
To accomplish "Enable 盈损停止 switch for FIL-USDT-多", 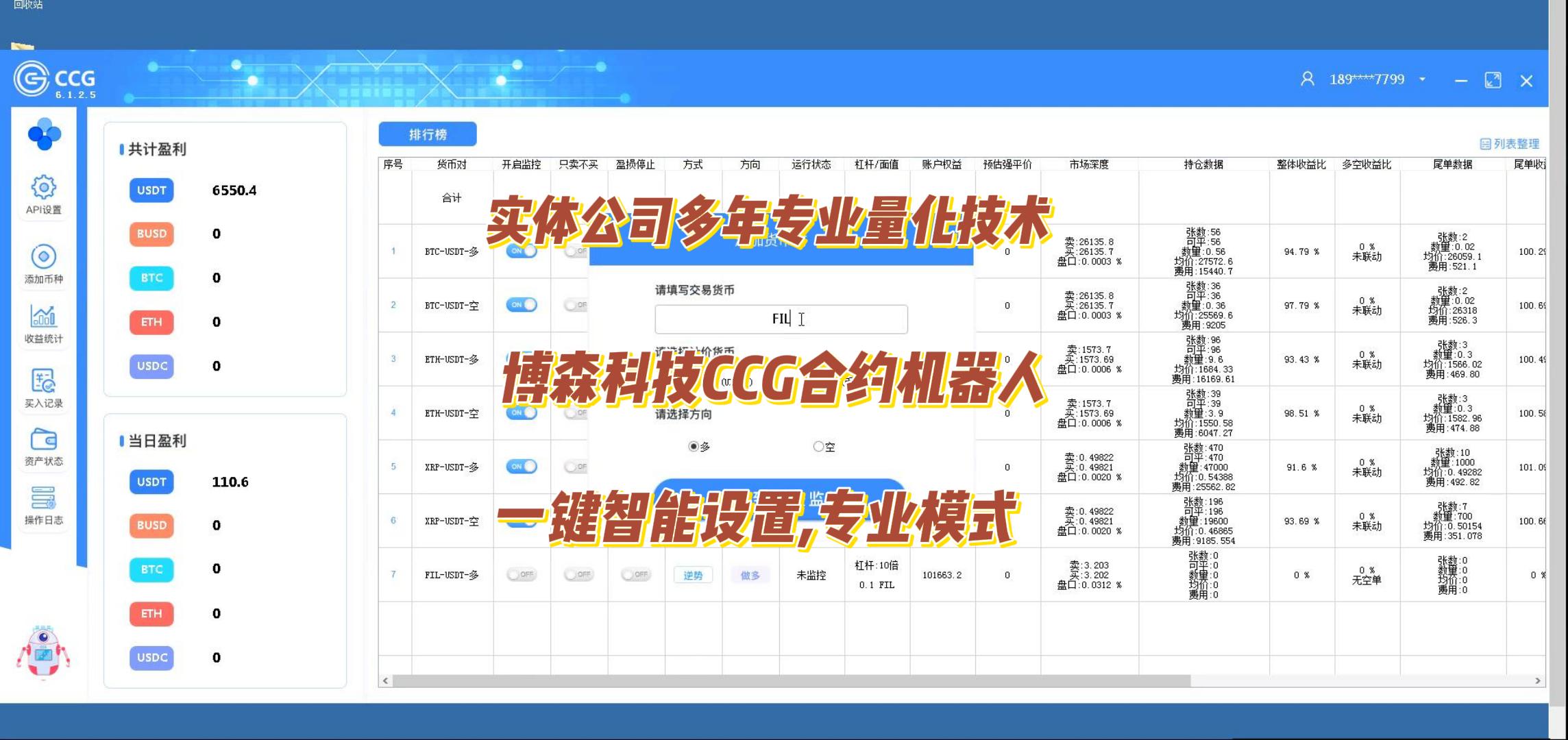I will pos(635,574).
